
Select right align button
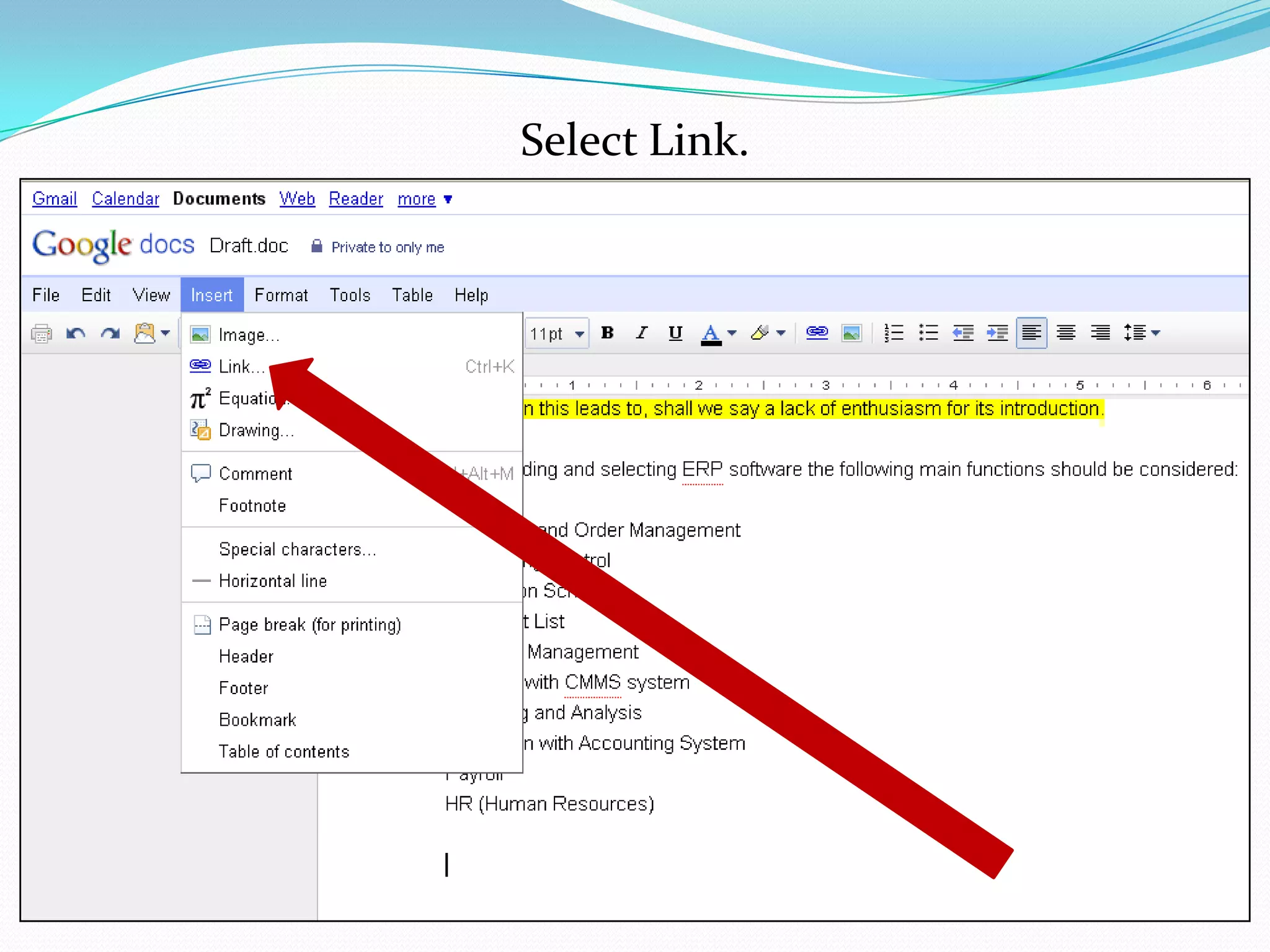pyautogui.click(x=1101, y=333)
